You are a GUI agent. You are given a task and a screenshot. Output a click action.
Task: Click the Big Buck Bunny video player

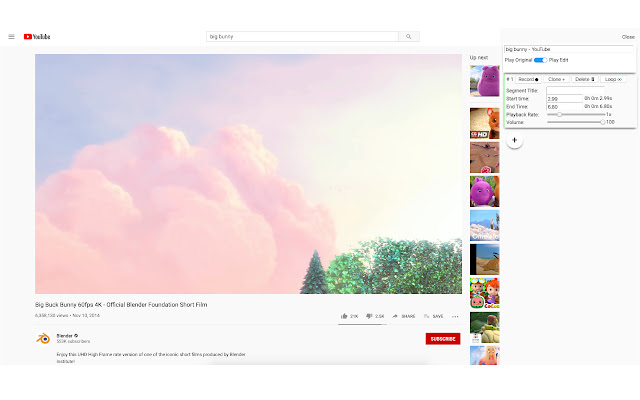pyautogui.click(x=248, y=174)
